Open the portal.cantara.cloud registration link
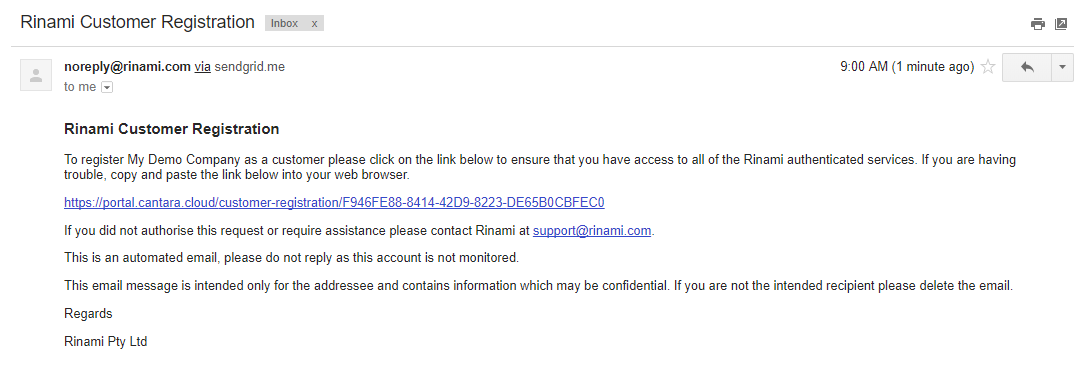This screenshot has height=386, width=1086. pos(334,202)
